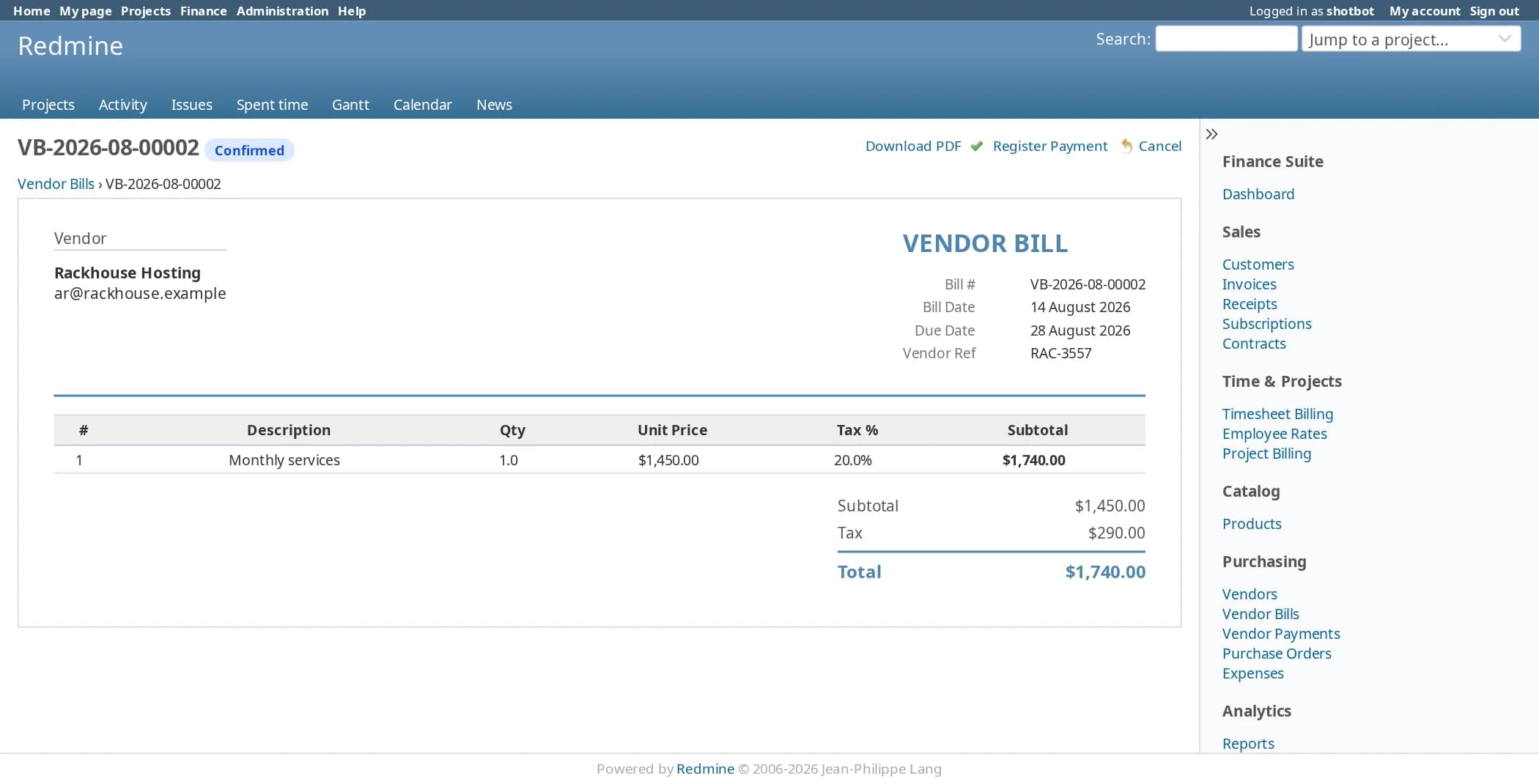
Task: Open Contracts in the sidebar
Action: 1254,344
